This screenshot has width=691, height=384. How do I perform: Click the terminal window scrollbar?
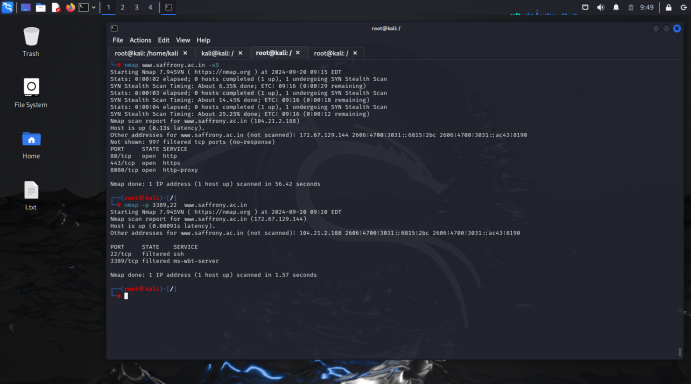click(680, 352)
